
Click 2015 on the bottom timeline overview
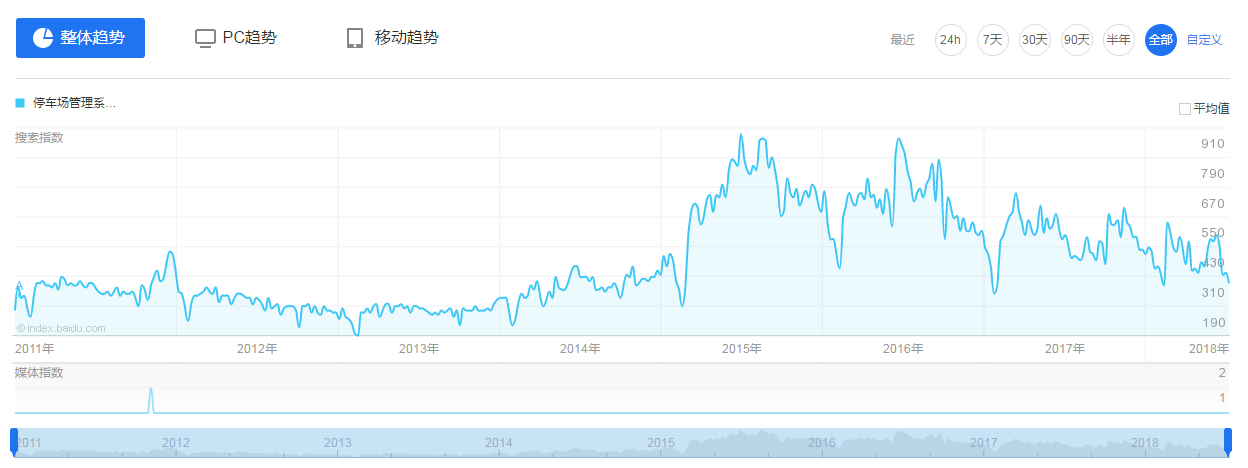point(660,442)
